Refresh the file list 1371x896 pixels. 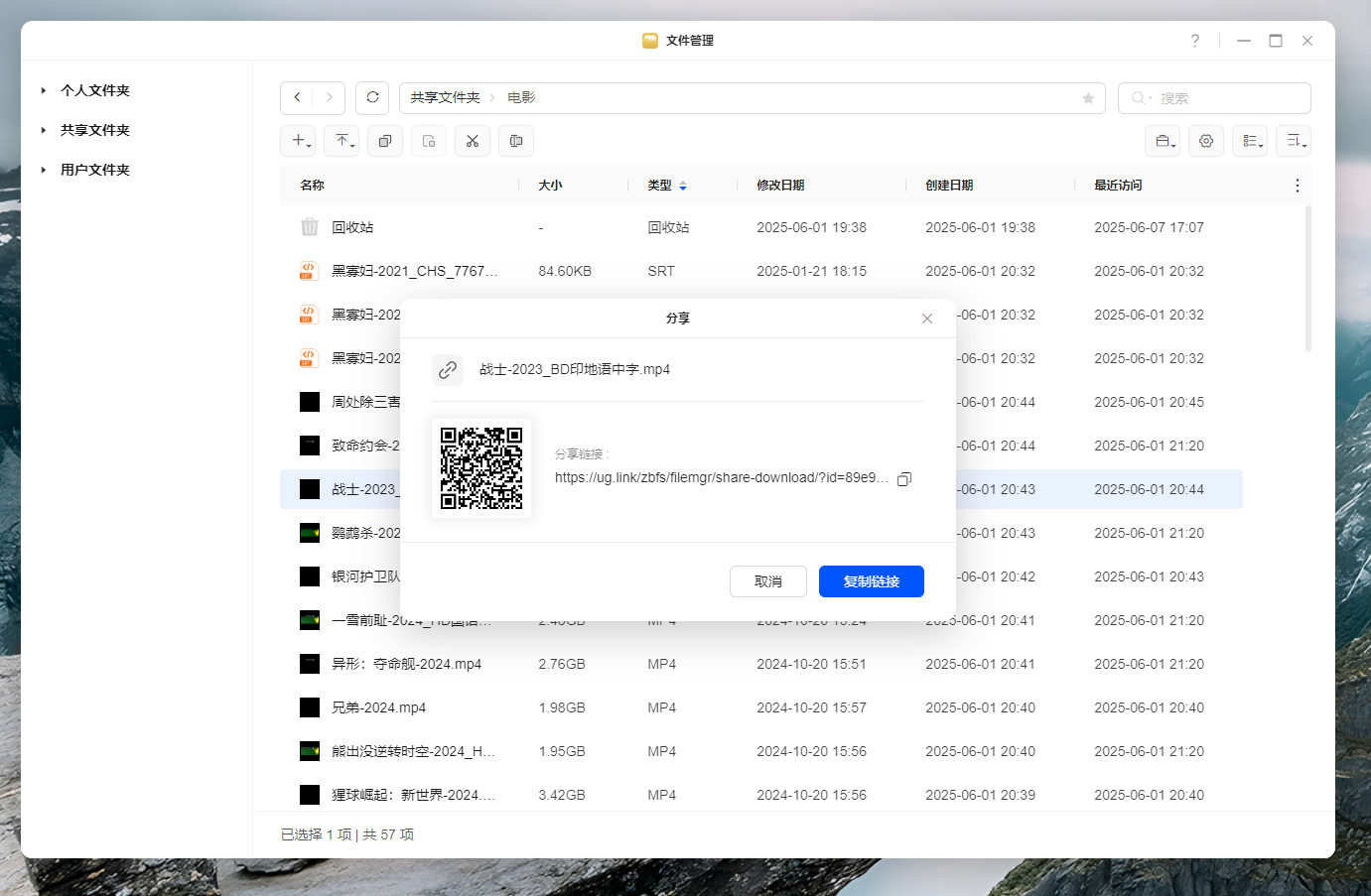[372, 97]
